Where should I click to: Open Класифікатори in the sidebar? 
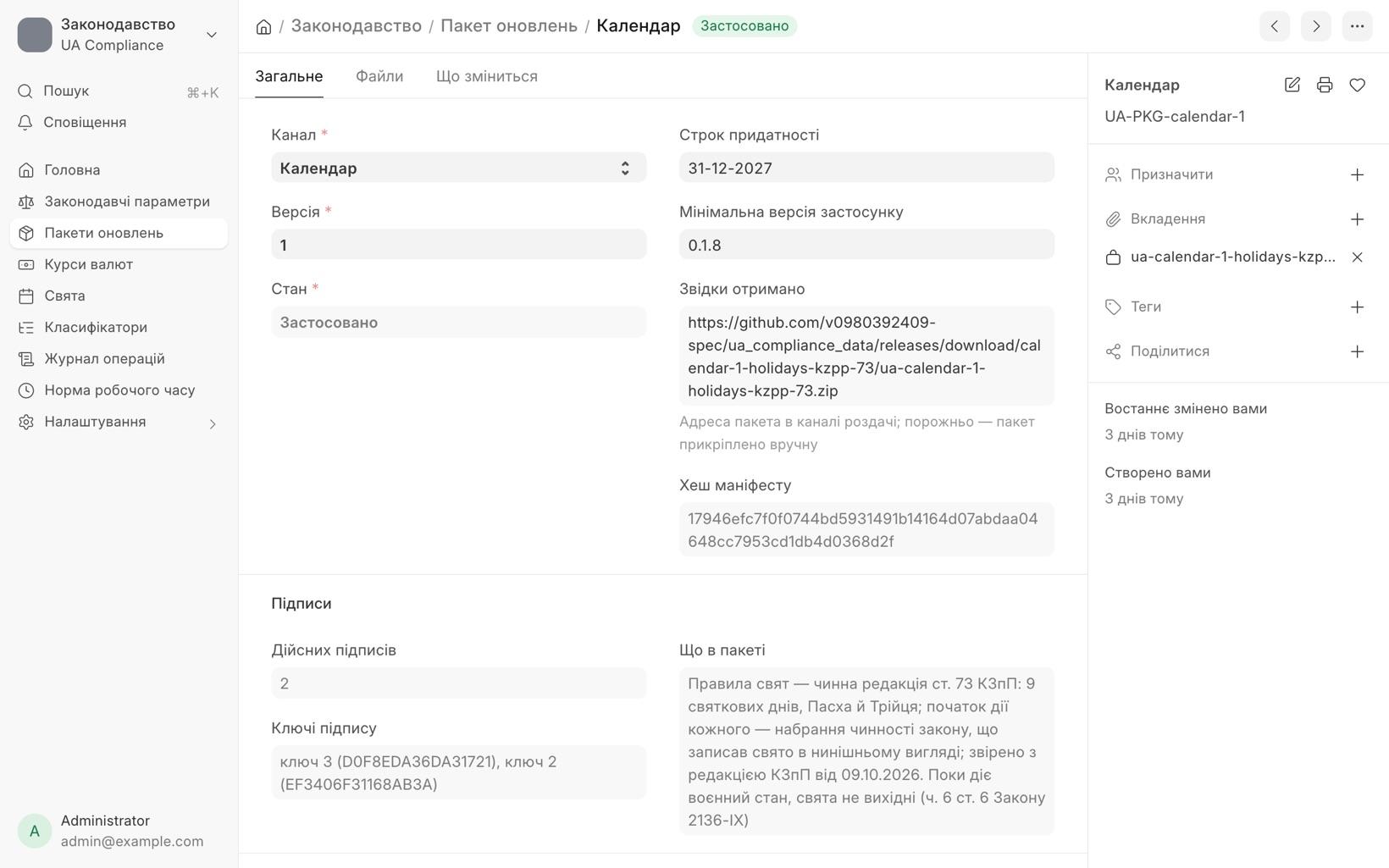click(x=119, y=328)
